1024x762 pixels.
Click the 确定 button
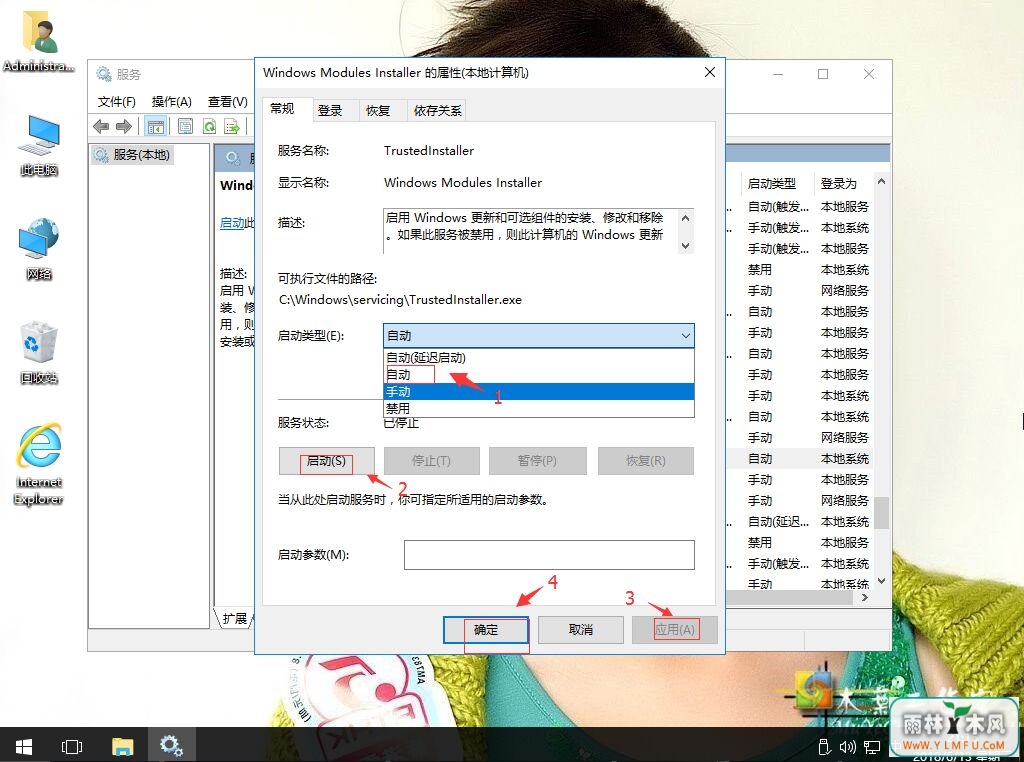tap(486, 630)
